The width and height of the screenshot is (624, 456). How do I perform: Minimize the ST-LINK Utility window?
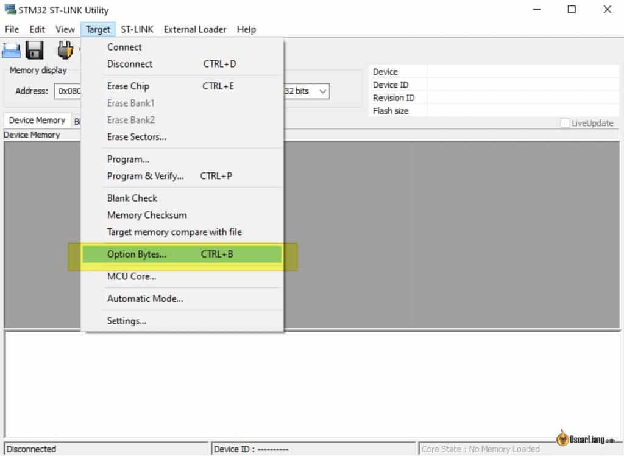pos(537,9)
